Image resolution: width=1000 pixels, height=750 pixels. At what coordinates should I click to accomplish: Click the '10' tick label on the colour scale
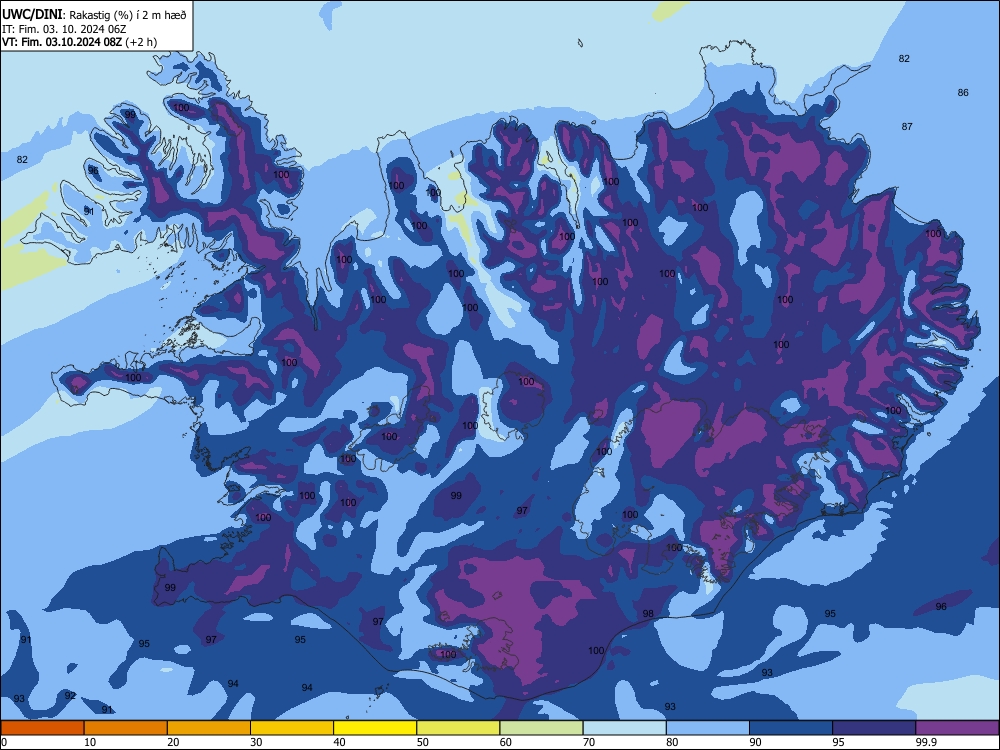click(x=90, y=742)
